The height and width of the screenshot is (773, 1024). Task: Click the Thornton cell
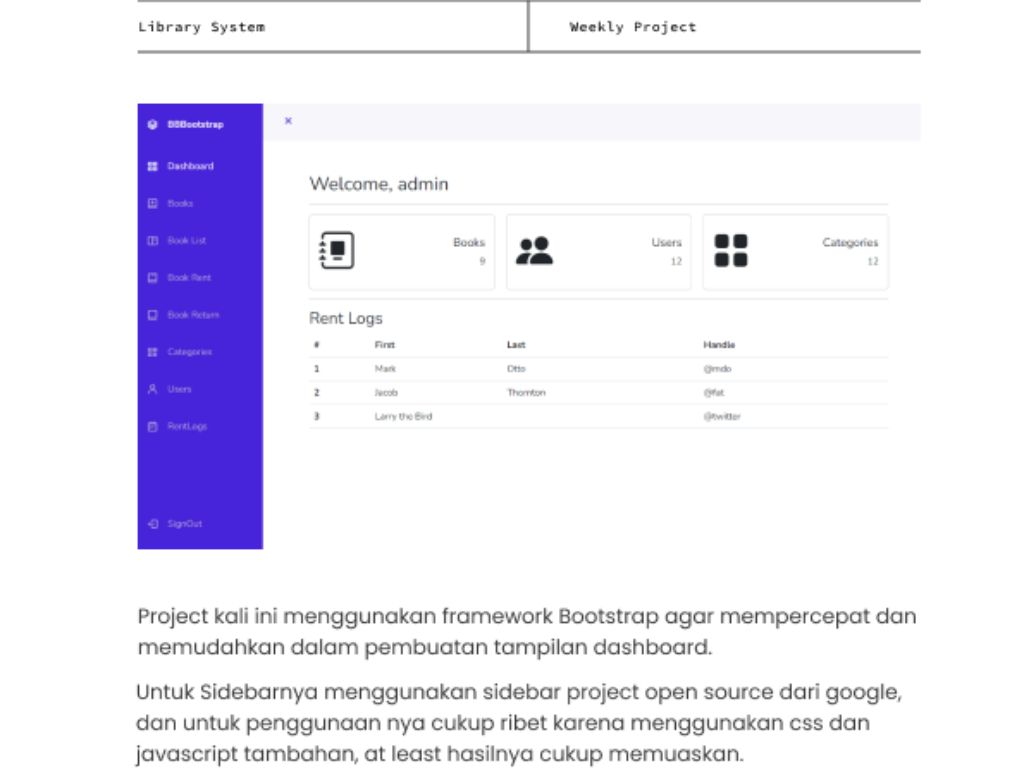click(x=526, y=393)
